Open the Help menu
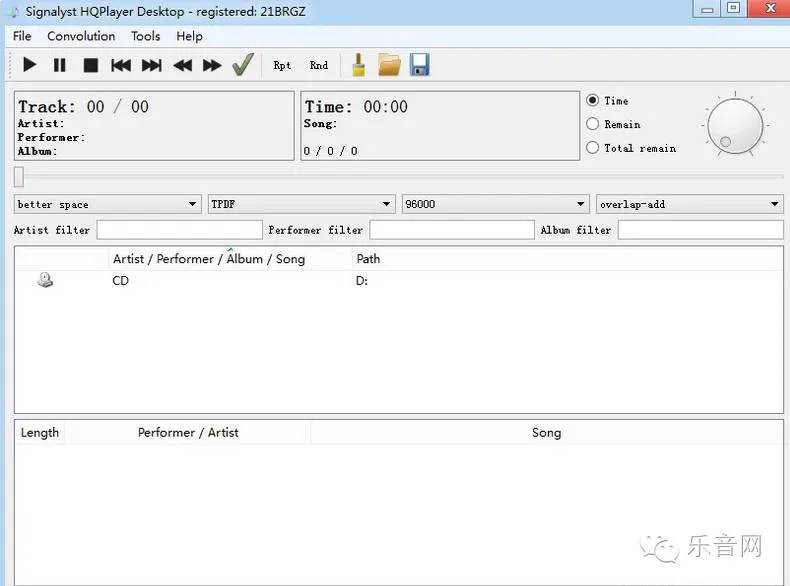790x586 pixels. click(x=189, y=36)
